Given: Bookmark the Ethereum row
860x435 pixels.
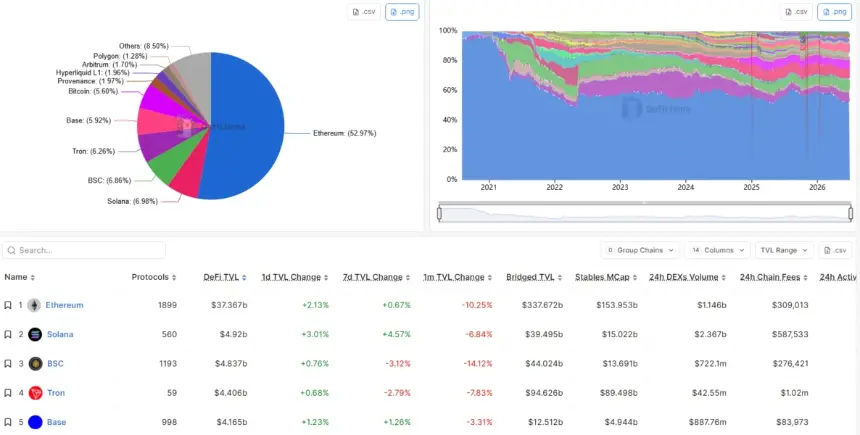Looking at the screenshot, I should (x=8, y=305).
